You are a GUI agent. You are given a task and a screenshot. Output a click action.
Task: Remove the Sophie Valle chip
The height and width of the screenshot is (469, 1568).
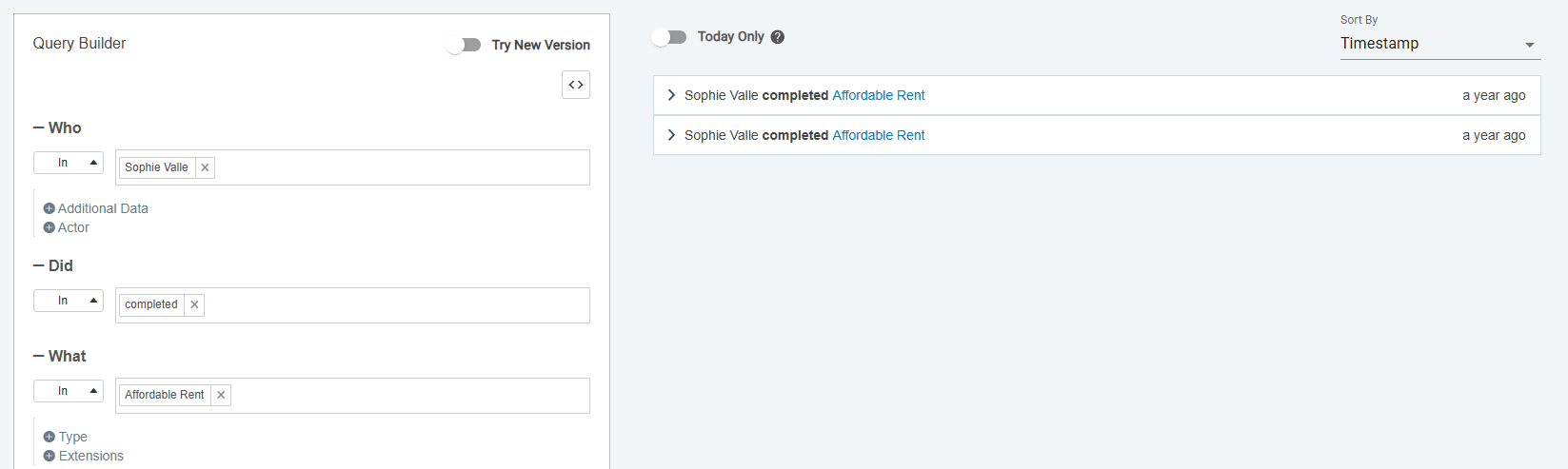click(x=205, y=167)
